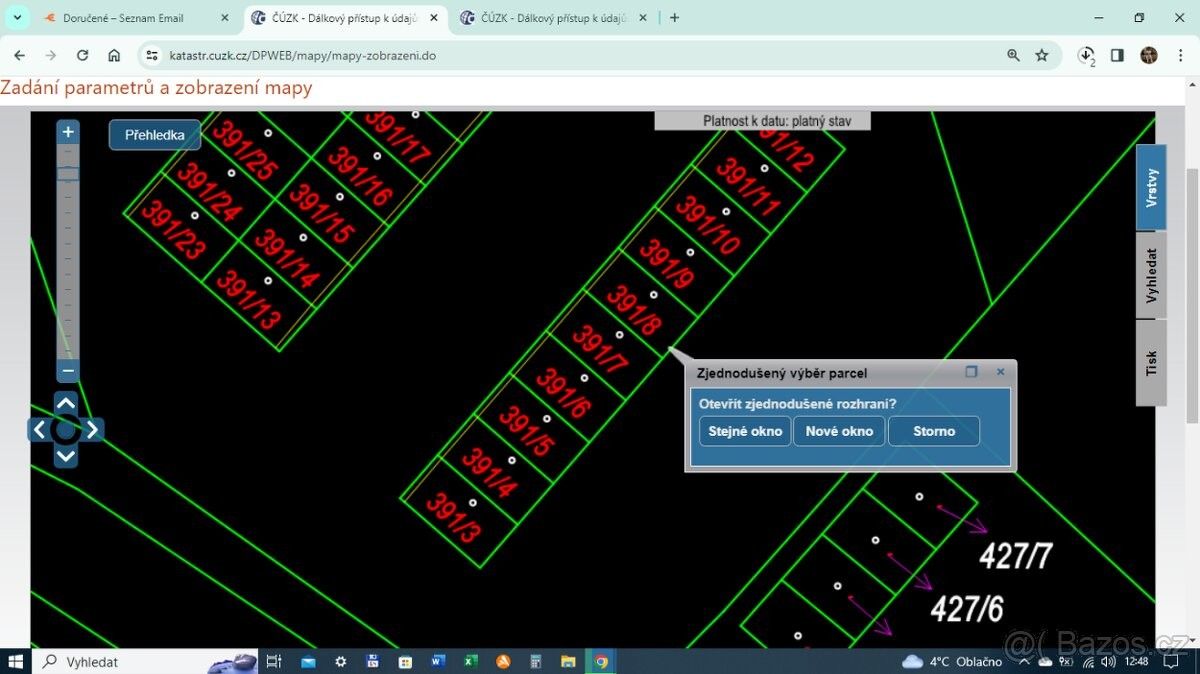Viewport: 1200px width, 674px height.
Task: Click the map zoom in plus button
Action: tap(68, 132)
